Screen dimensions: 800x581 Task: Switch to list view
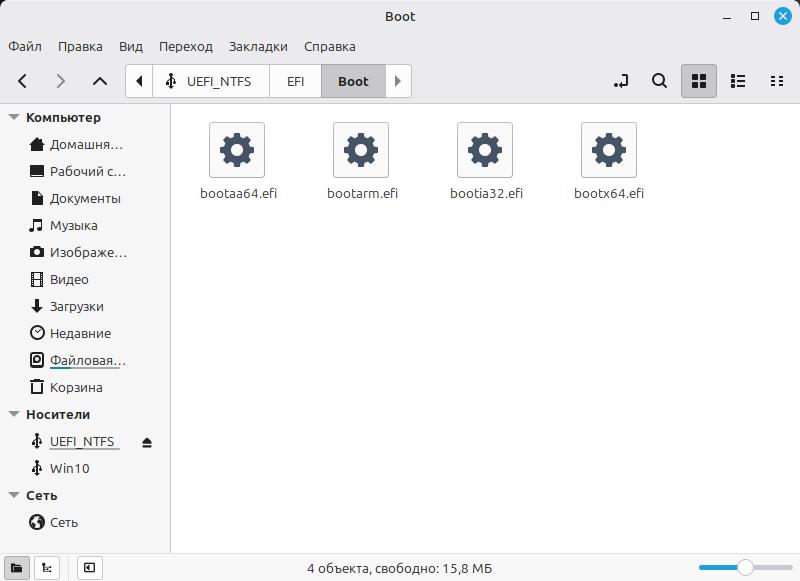[738, 81]
